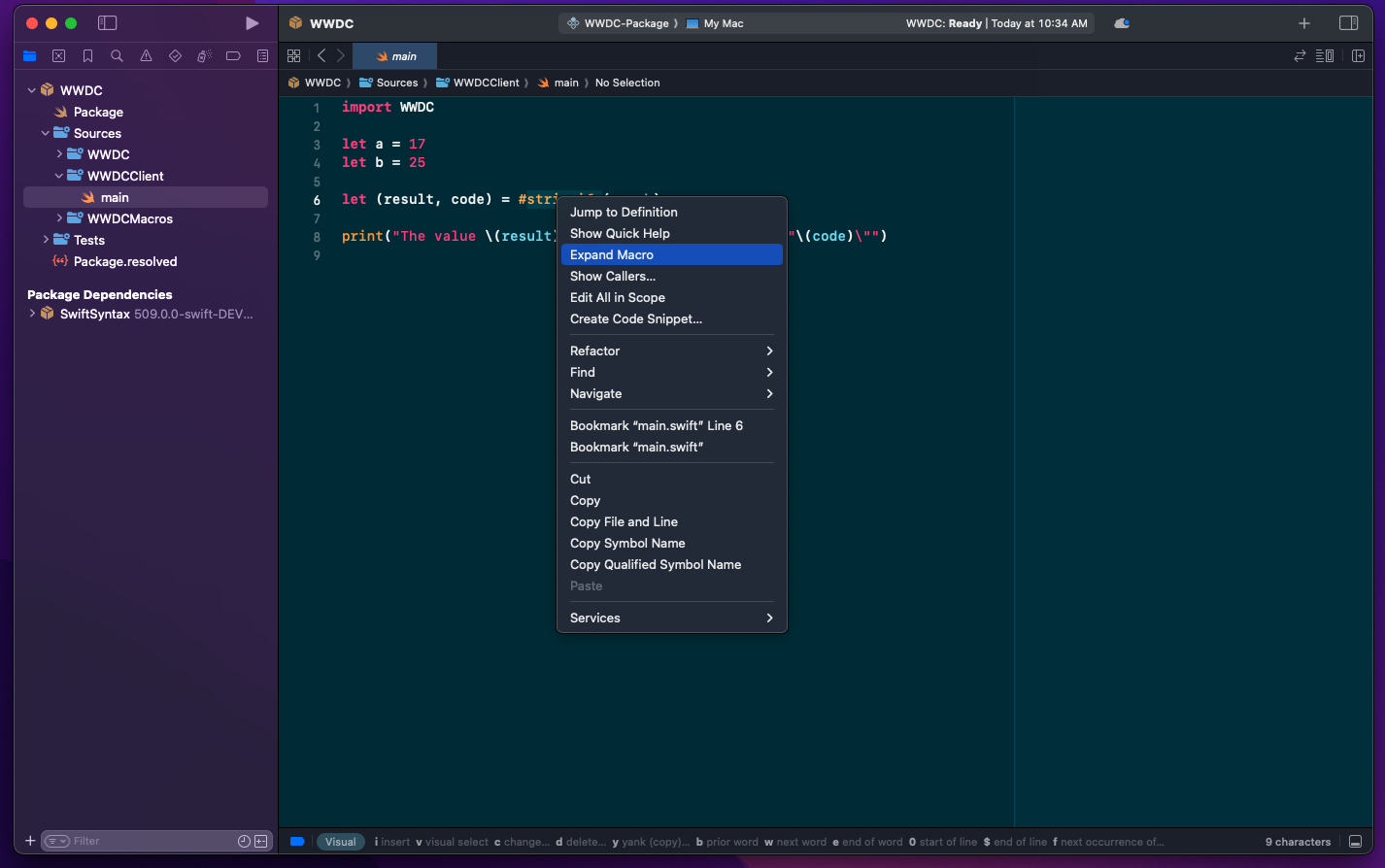Open the Report navigator
Screen dimensions: 1385x868
[262, 56]
